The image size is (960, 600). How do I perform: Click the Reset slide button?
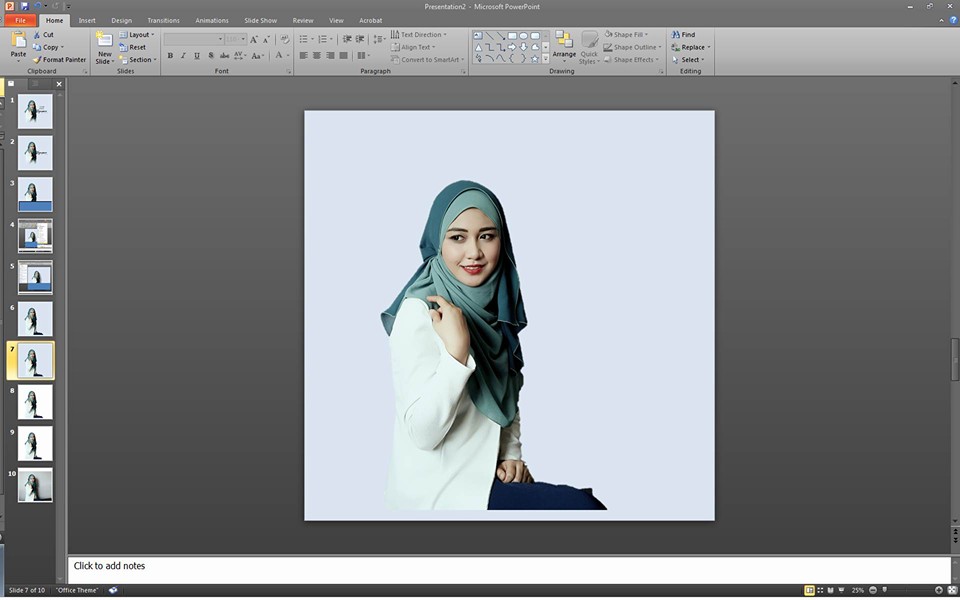[136, 47]
